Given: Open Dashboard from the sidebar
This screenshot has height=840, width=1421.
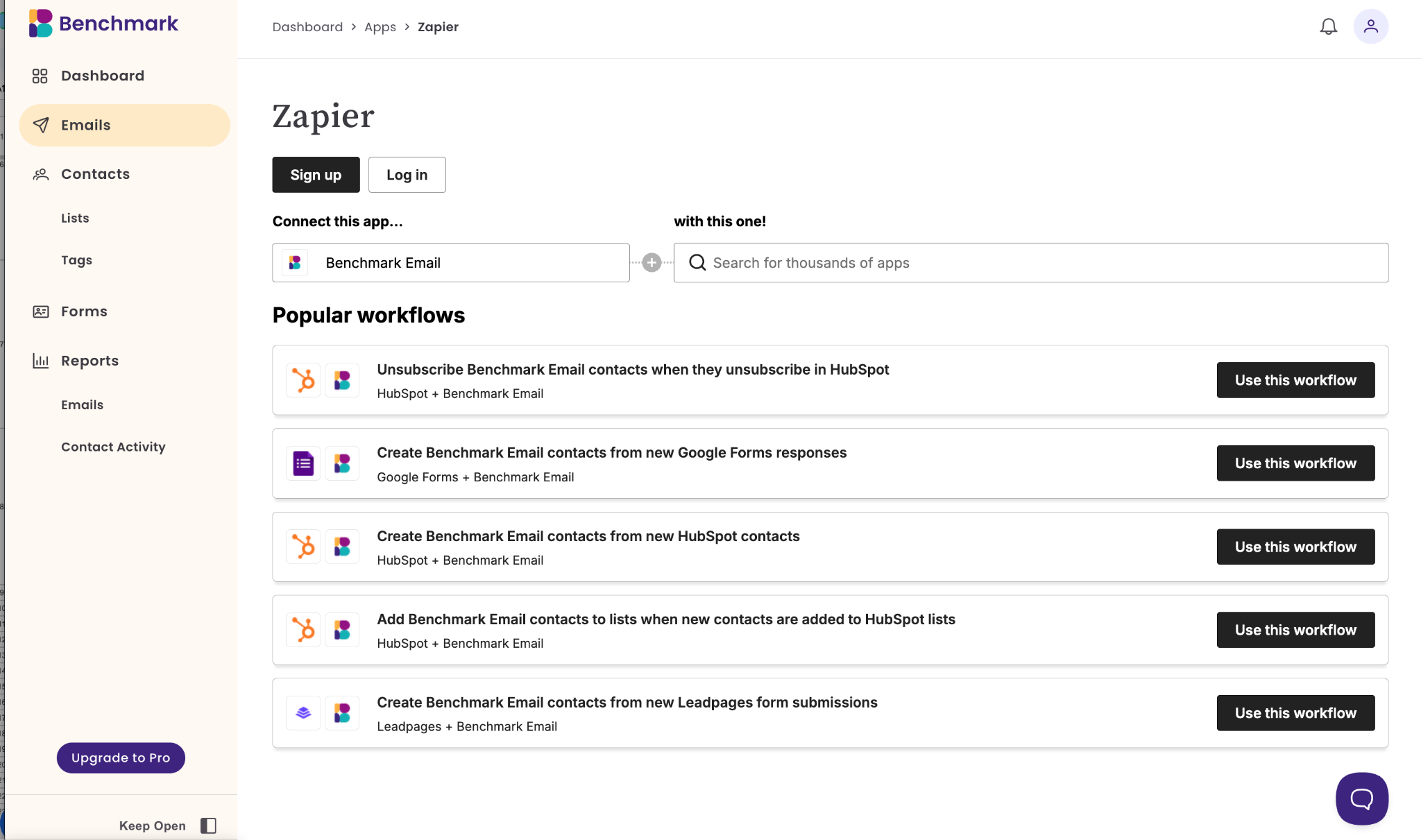Looking at the screenshot, I should click(x=103, y=76).
